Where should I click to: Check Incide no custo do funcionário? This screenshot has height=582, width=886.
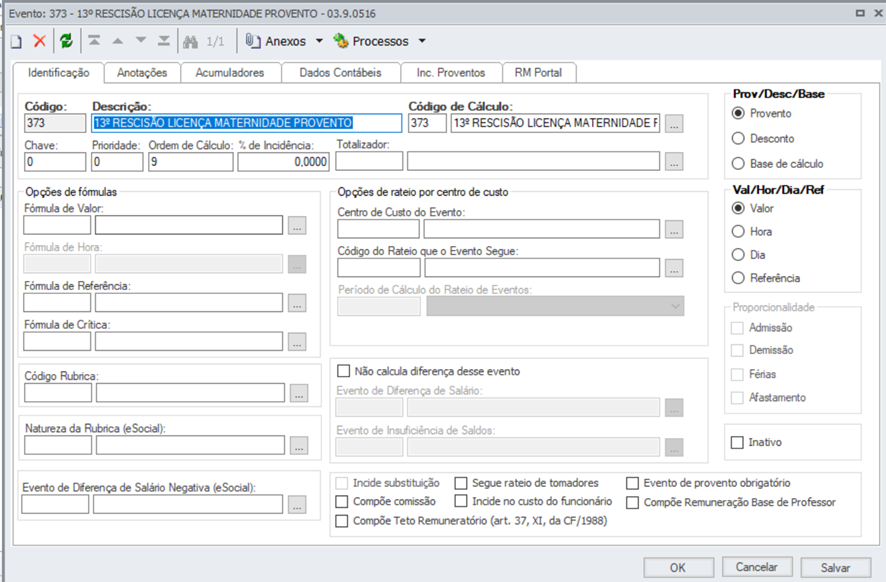[461, 501]
